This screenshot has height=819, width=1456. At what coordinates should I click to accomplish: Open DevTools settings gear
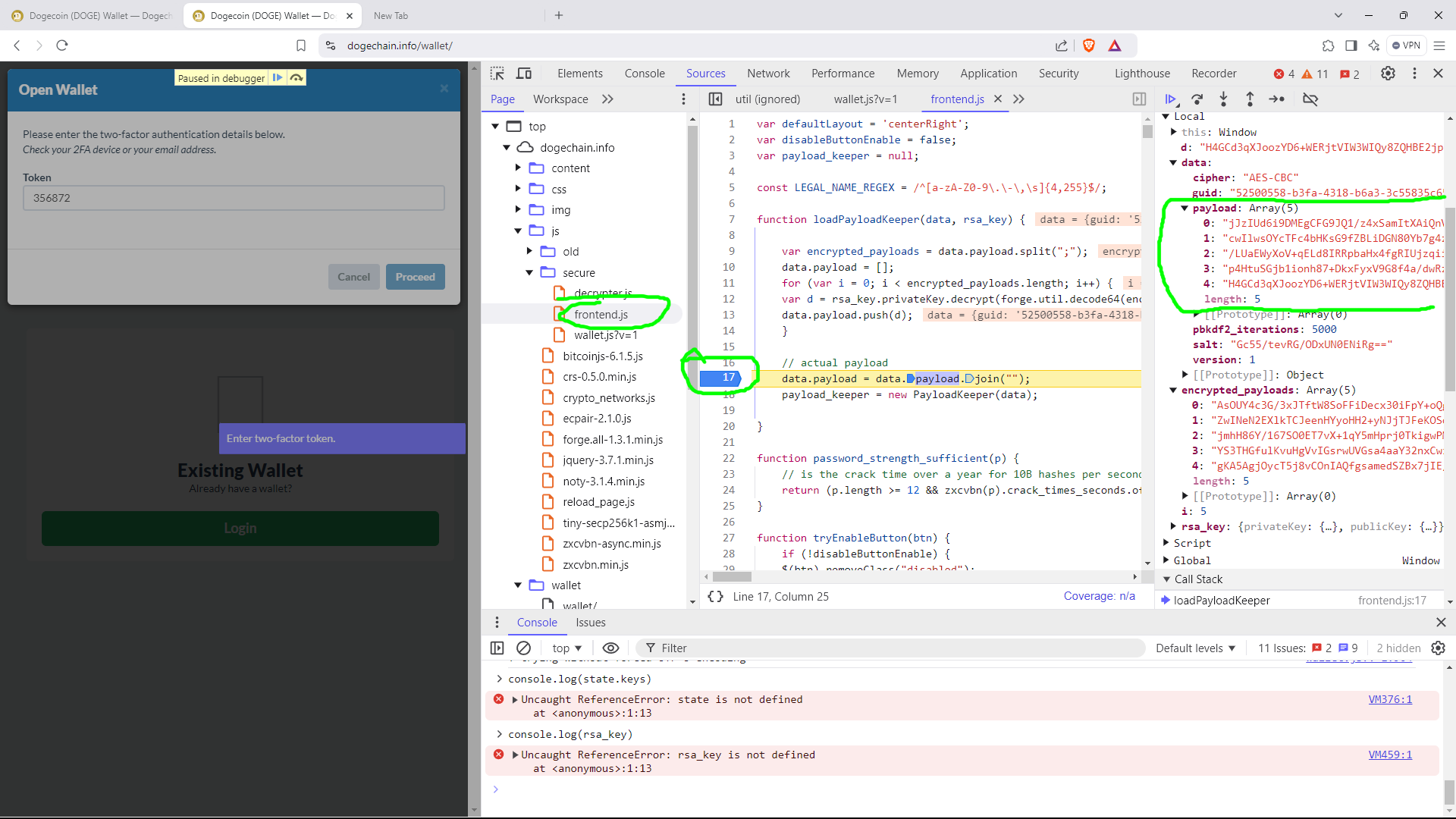tap(1388, 74)
